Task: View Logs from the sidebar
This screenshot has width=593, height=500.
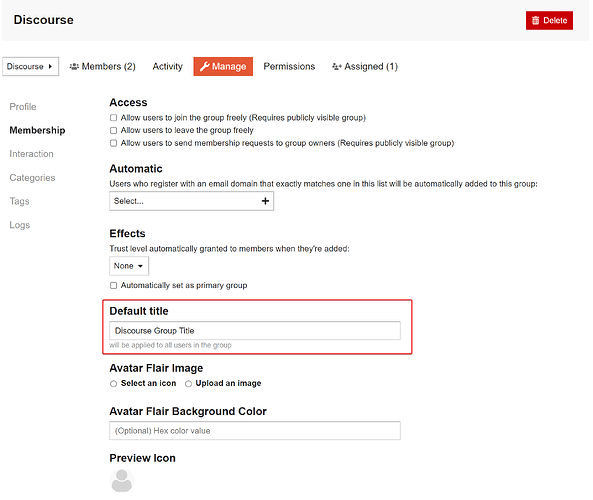Action: (20, 225)
